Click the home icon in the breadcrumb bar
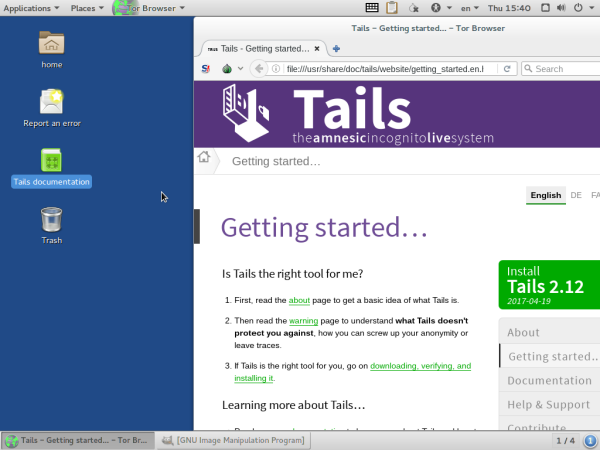Viewport: 600px width, 450px height. 204,157
